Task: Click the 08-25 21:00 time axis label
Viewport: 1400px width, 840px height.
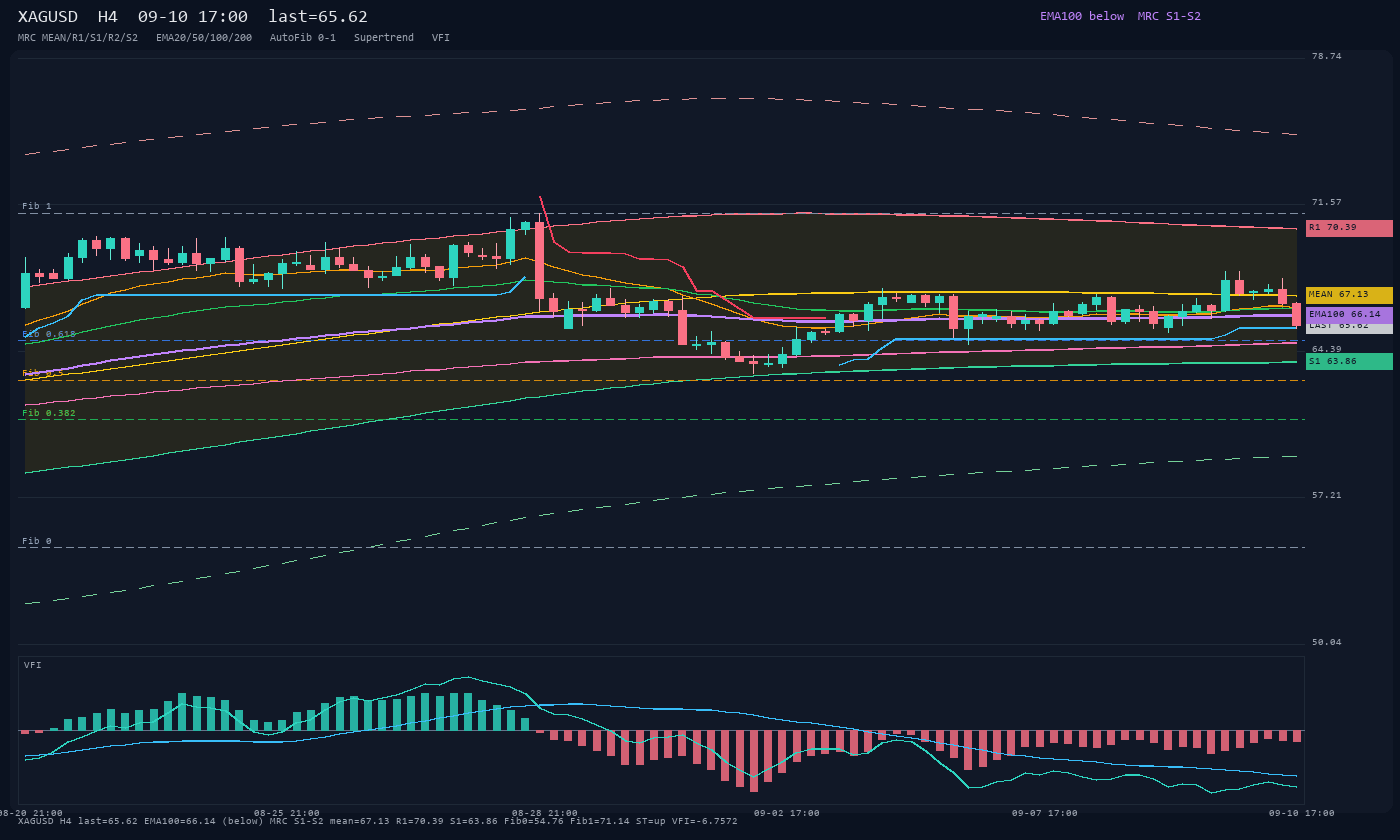Action: point(287,813)
